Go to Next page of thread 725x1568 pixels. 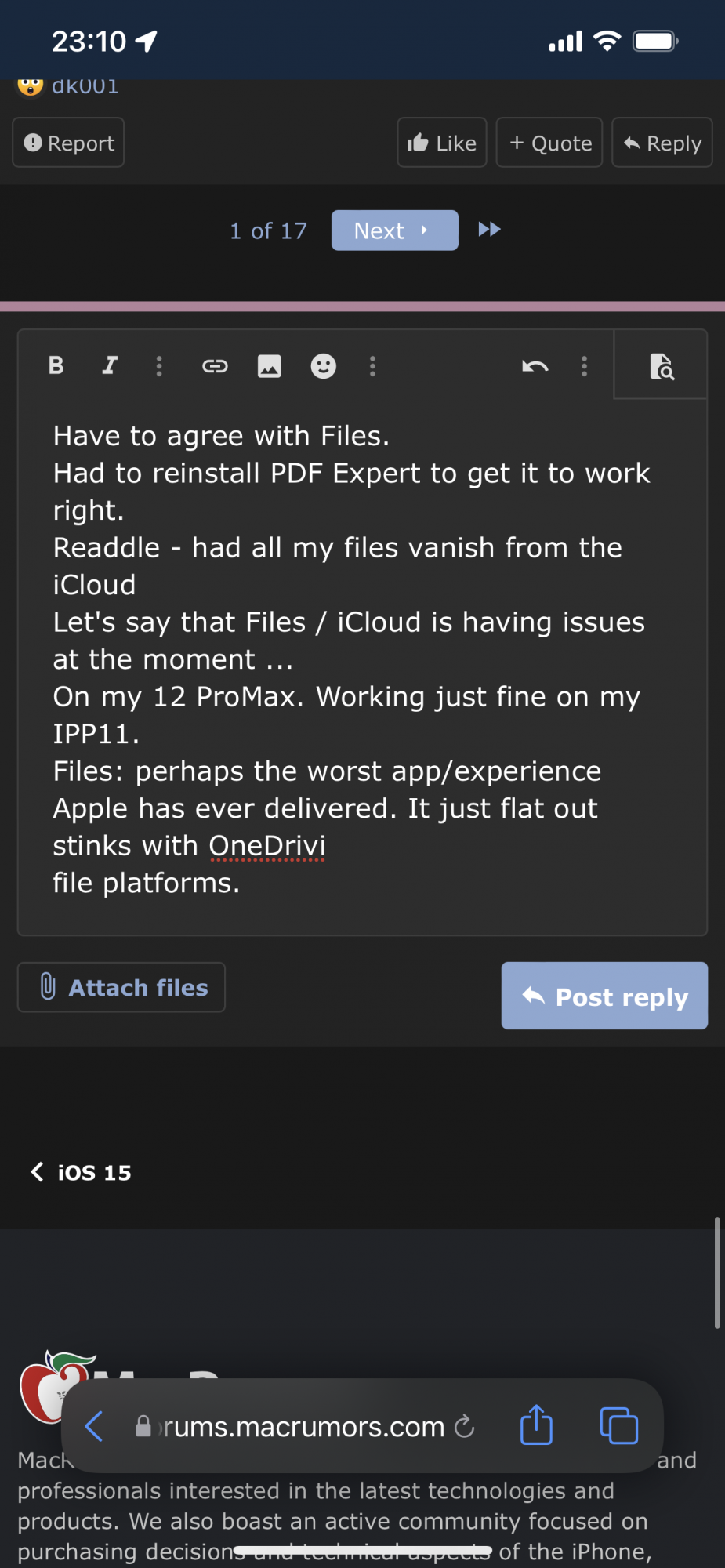[x=394, y=230]
